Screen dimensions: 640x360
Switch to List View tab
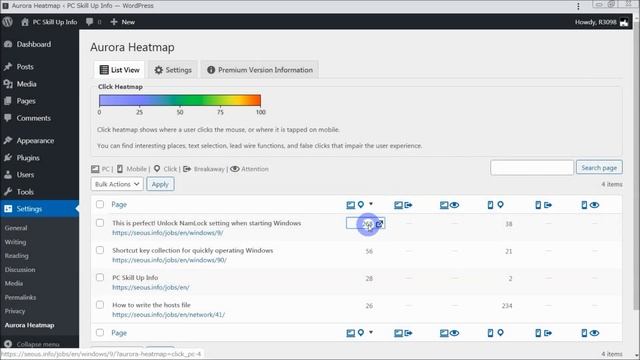point(120,70)
